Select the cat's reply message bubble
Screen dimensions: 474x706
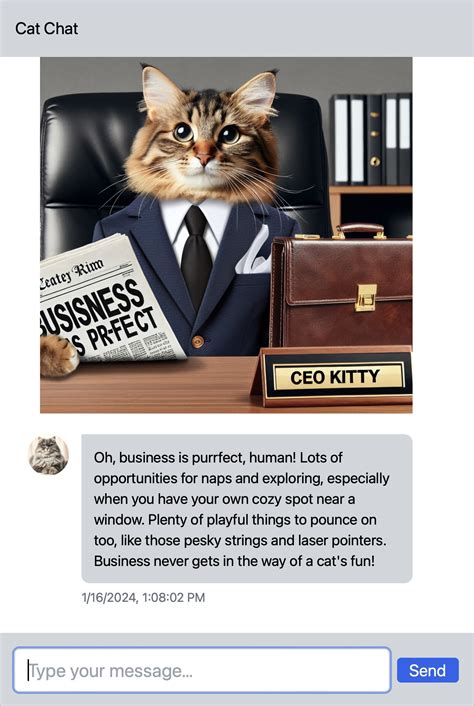tap(247, 508)
